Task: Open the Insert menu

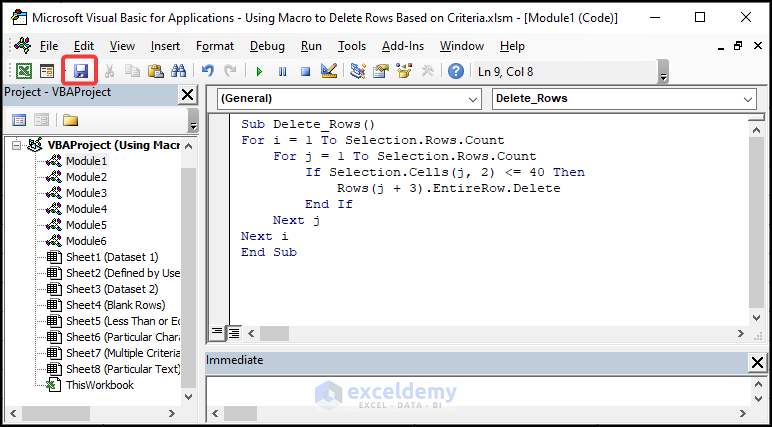Action: tap(165, 46)
